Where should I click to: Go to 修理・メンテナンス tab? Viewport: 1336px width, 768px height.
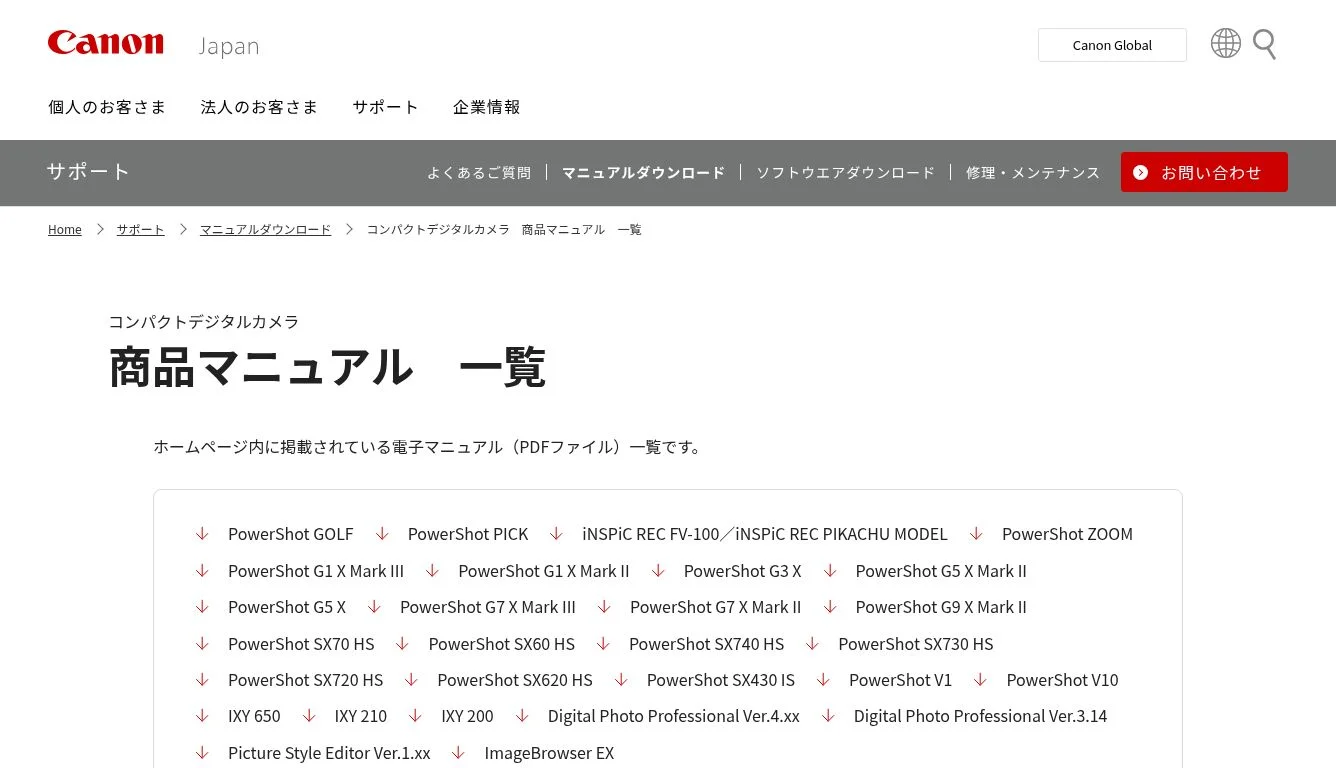[1033, 173]
